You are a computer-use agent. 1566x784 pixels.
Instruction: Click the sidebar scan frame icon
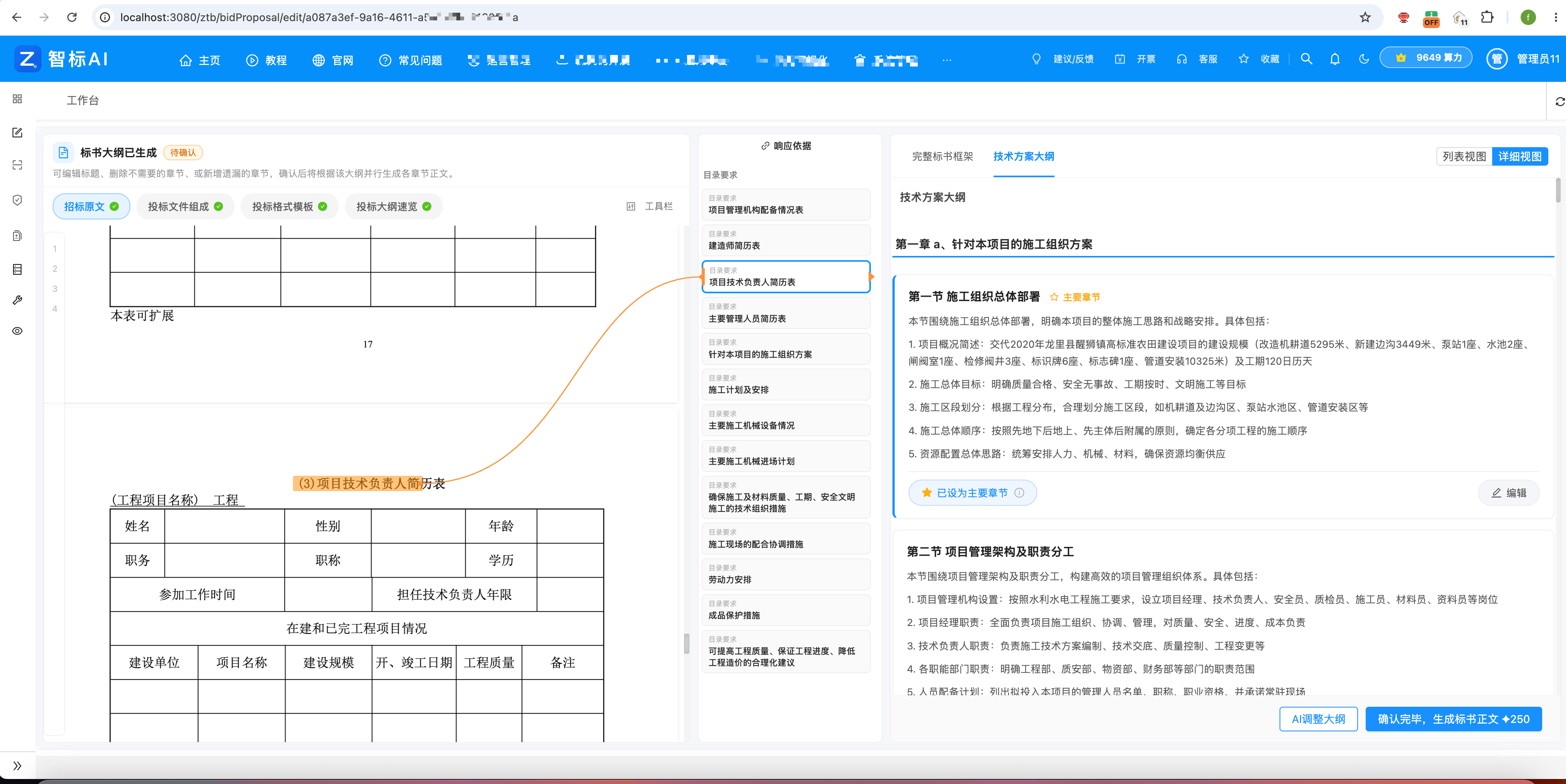(x=17, y=165)
